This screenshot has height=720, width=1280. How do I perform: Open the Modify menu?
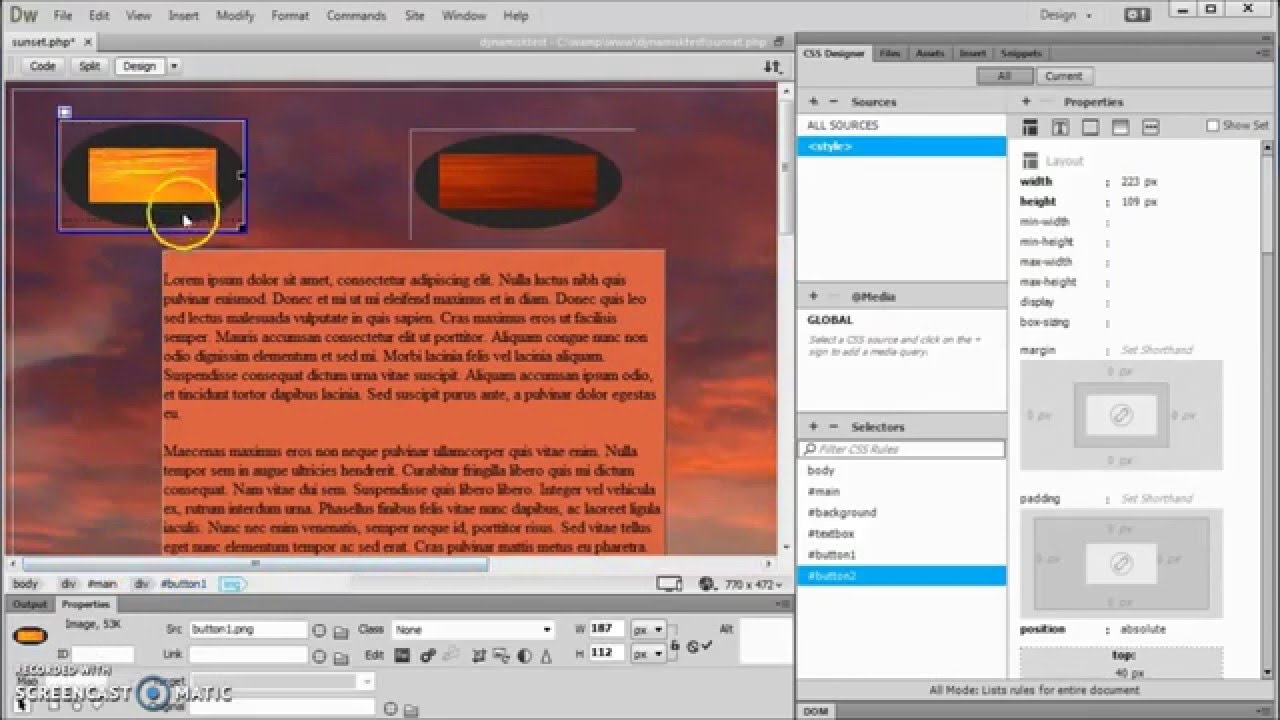[236, 15]
